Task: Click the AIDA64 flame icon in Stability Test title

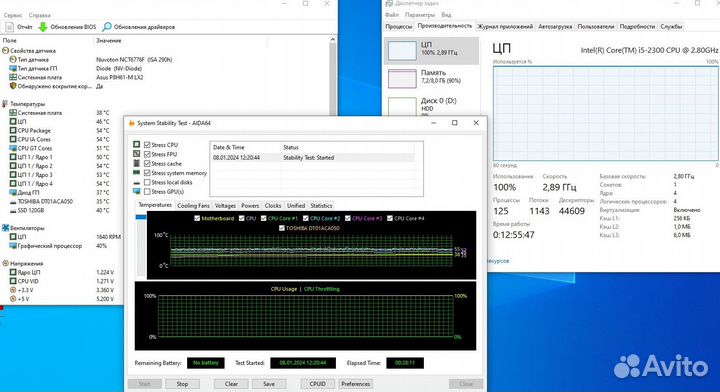Action: tap(132, 123)
